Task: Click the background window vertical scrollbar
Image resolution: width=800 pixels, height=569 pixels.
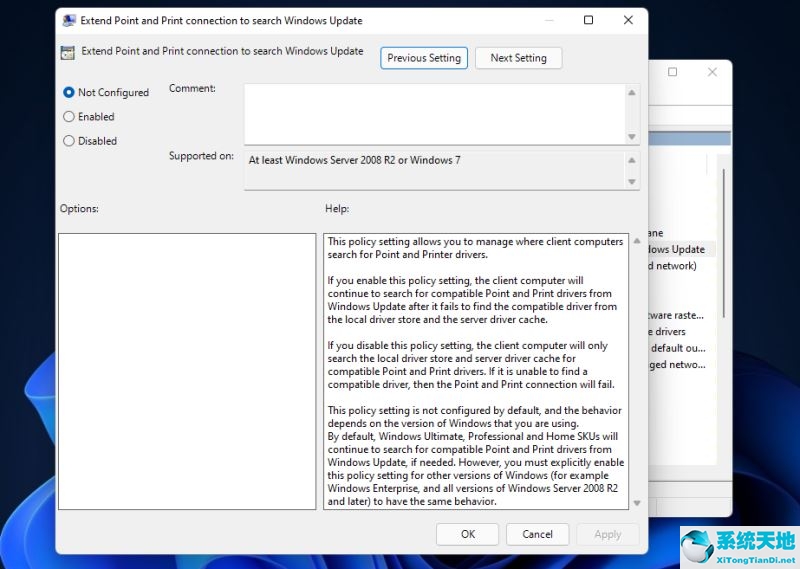Action: coord(723,242)
